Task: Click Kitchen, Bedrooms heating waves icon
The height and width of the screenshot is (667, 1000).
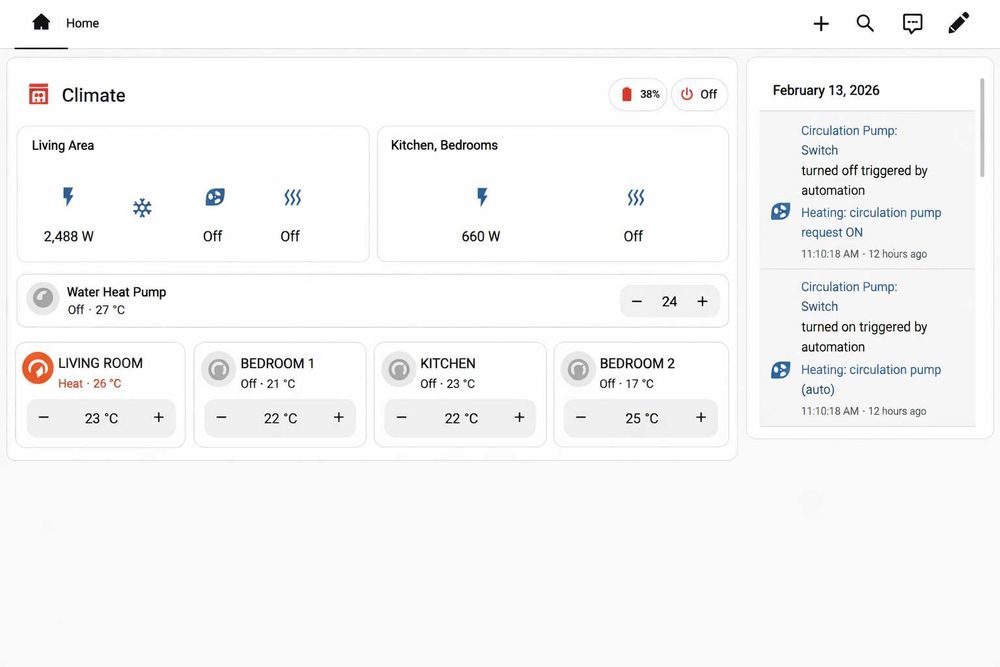Action: (x=635, y=197)
